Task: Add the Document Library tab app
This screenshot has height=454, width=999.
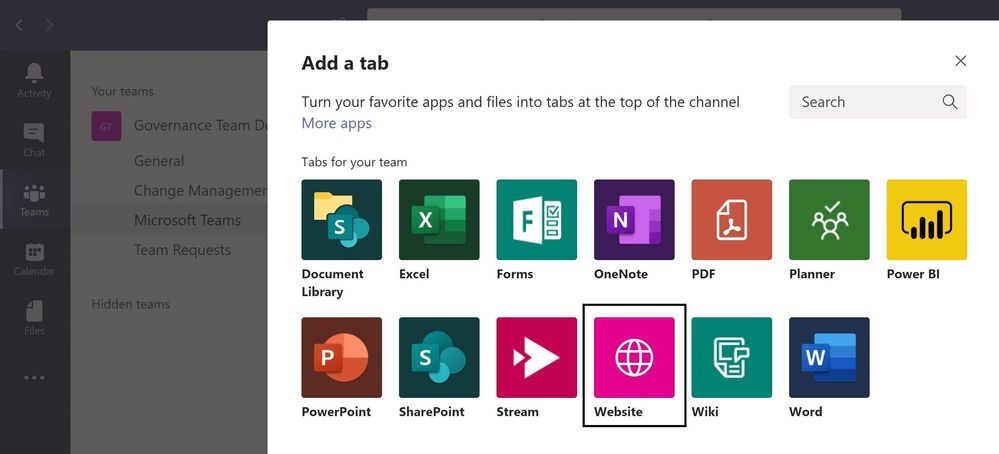Action: click(341, 220)
